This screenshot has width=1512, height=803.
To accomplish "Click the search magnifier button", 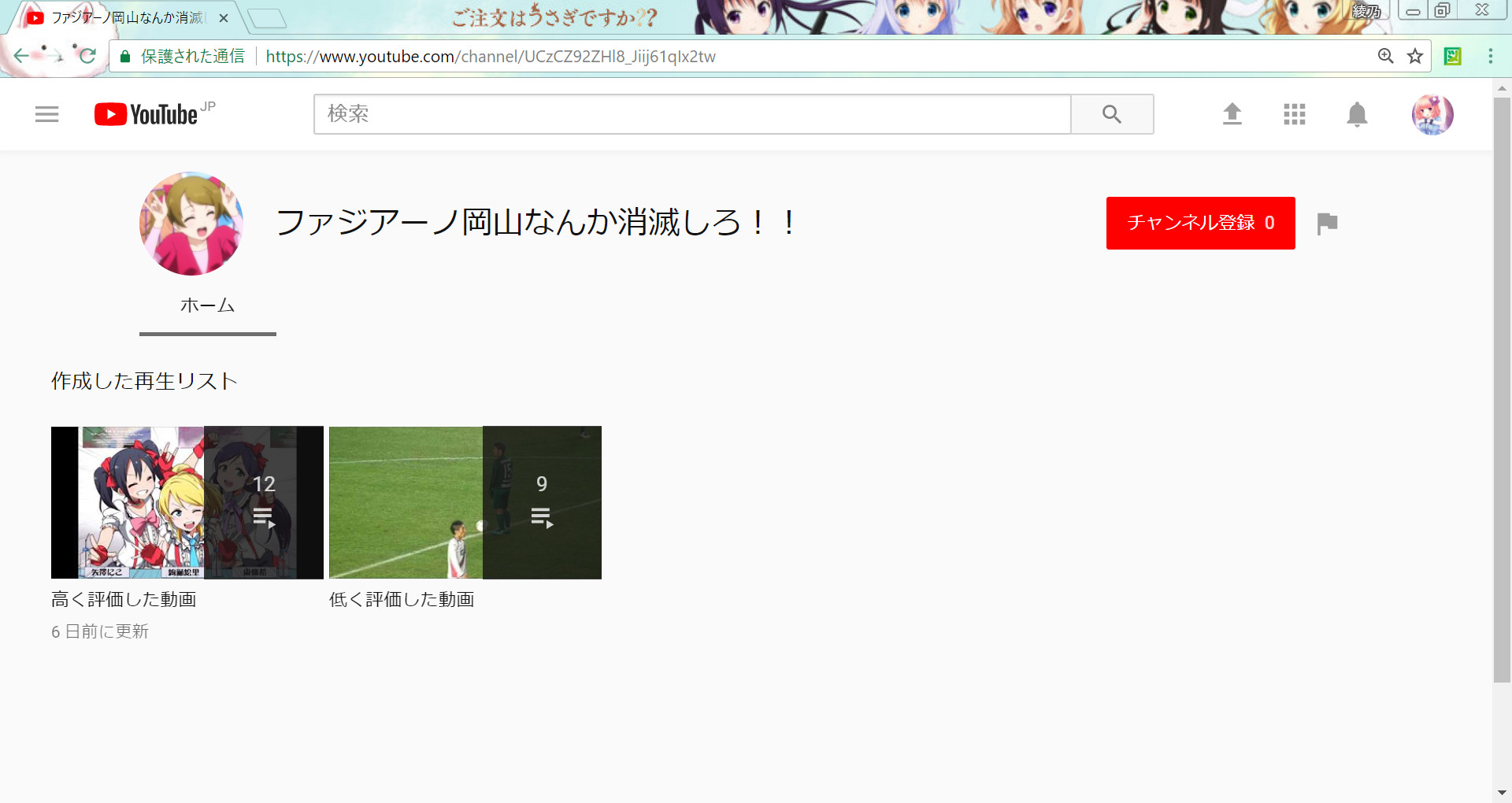I will [1111, 114].
